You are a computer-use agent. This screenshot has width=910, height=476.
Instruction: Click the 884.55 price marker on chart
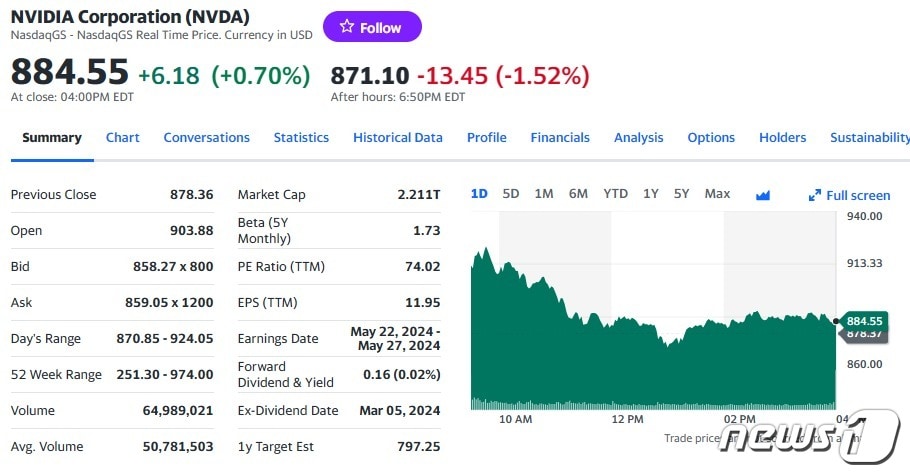point(864,321)
